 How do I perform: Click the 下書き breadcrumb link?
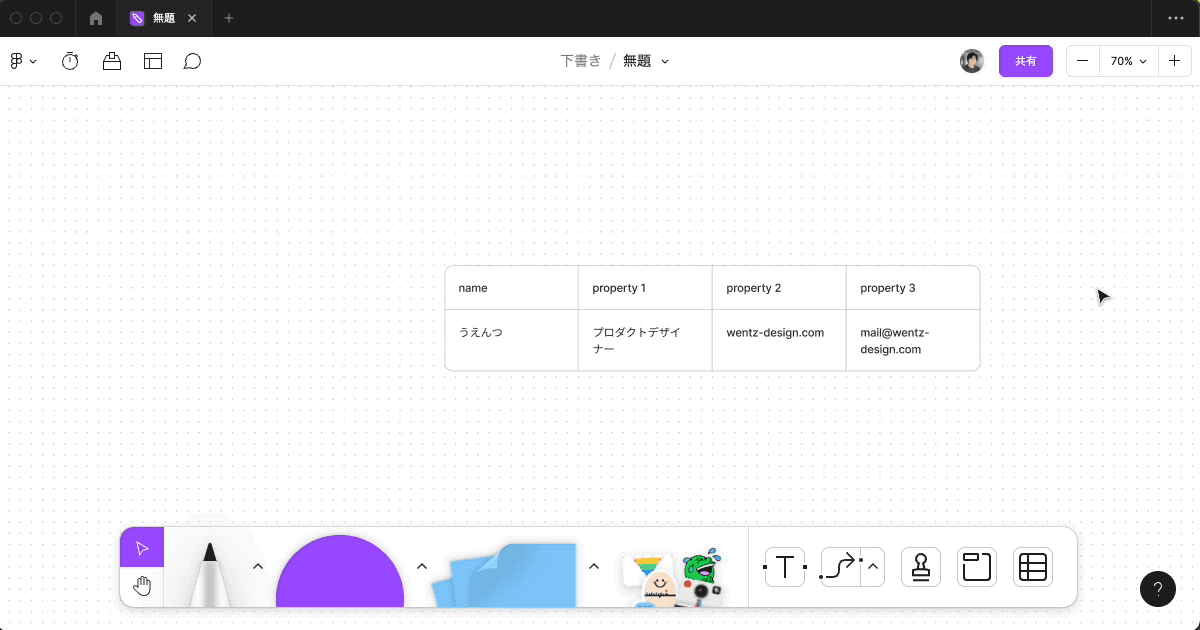pyautogui.click(x=581, y=61)
